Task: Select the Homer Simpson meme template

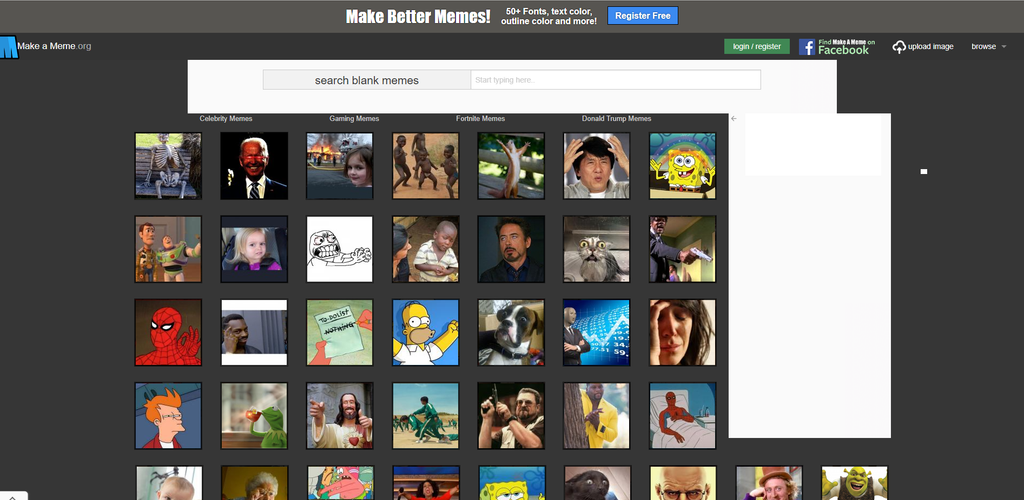Action: [425, 332]
